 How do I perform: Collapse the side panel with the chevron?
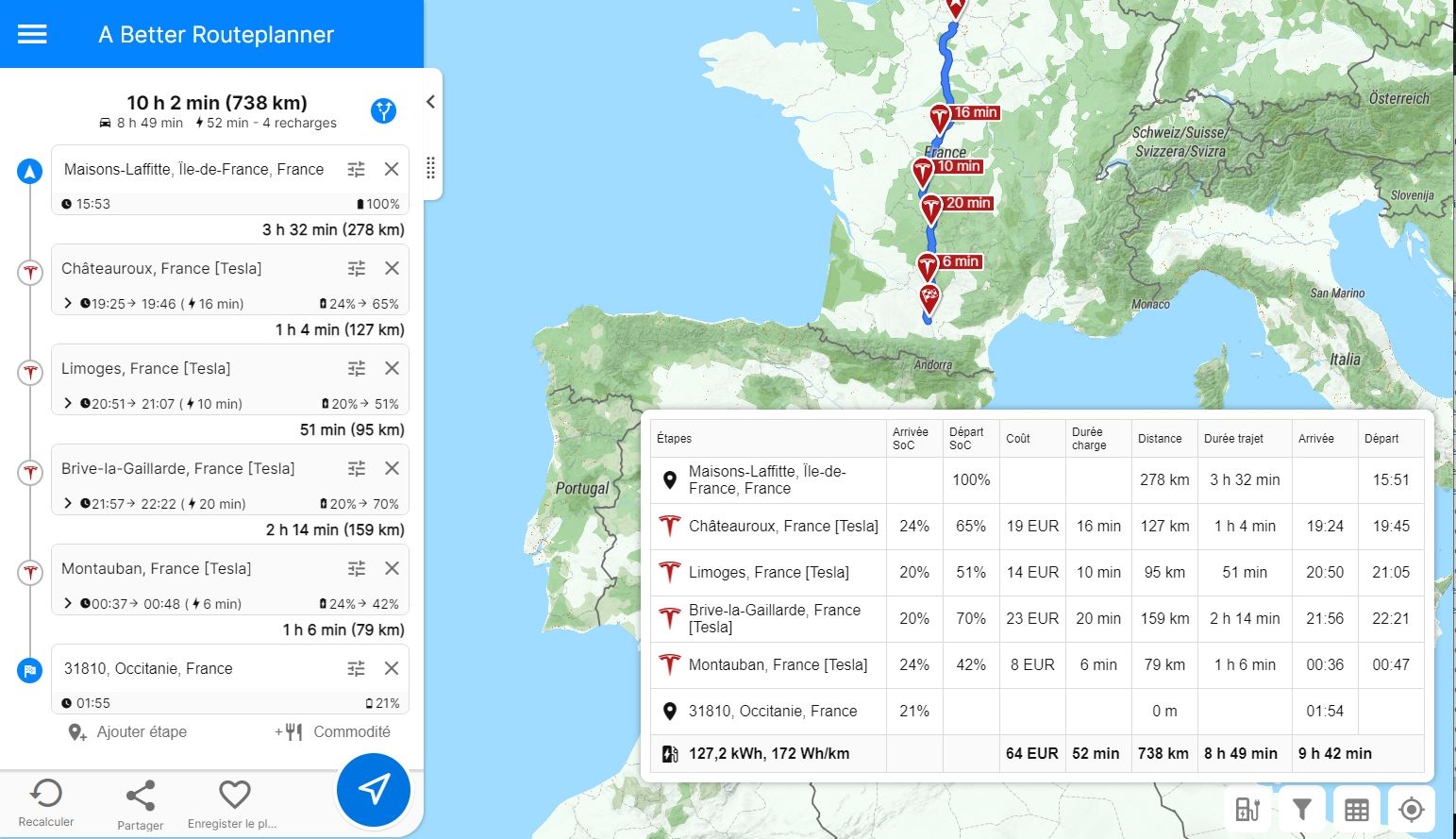coord(430,102)
